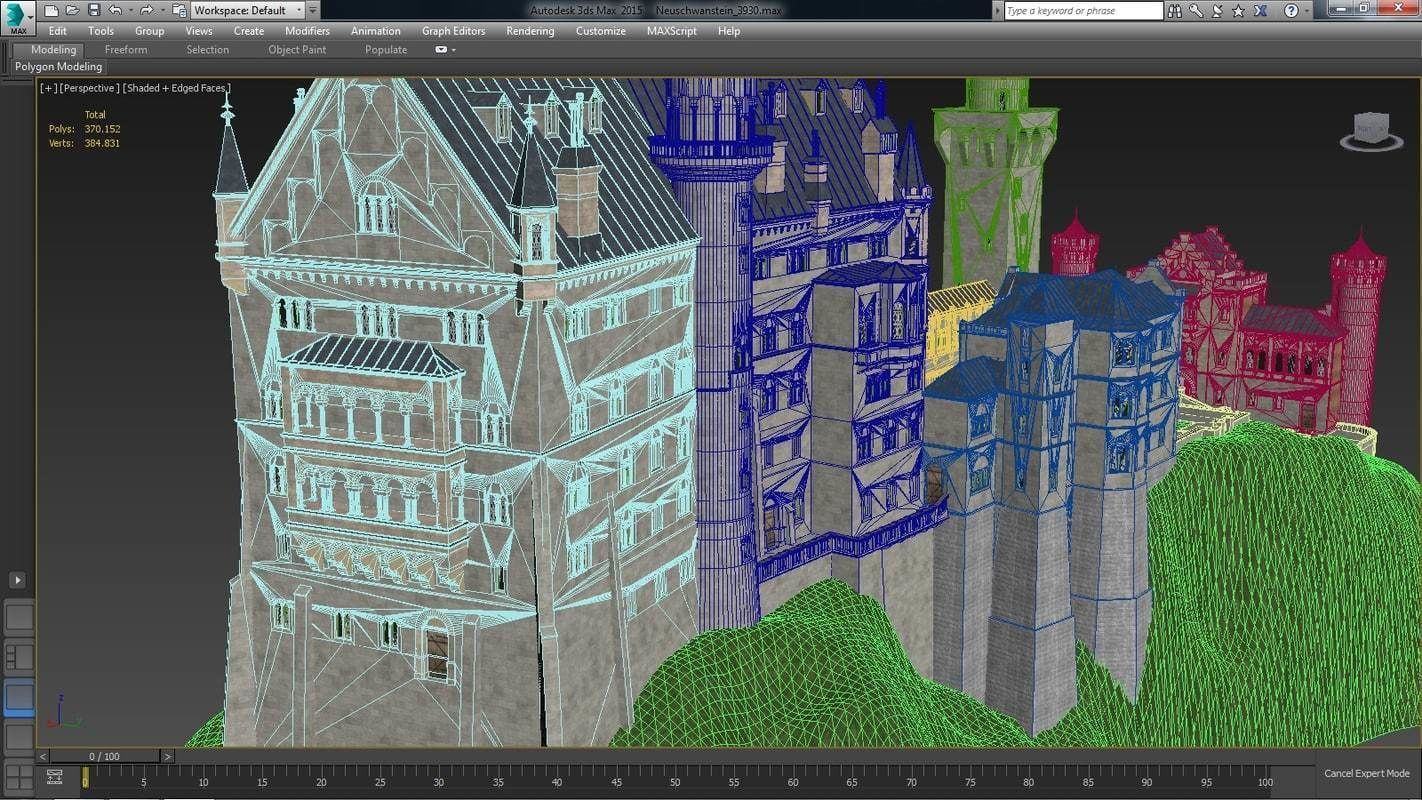Click the Autodesk Exchange X icon
The height and width of the screenshot is (800, 1422).
pos(1261,10)
